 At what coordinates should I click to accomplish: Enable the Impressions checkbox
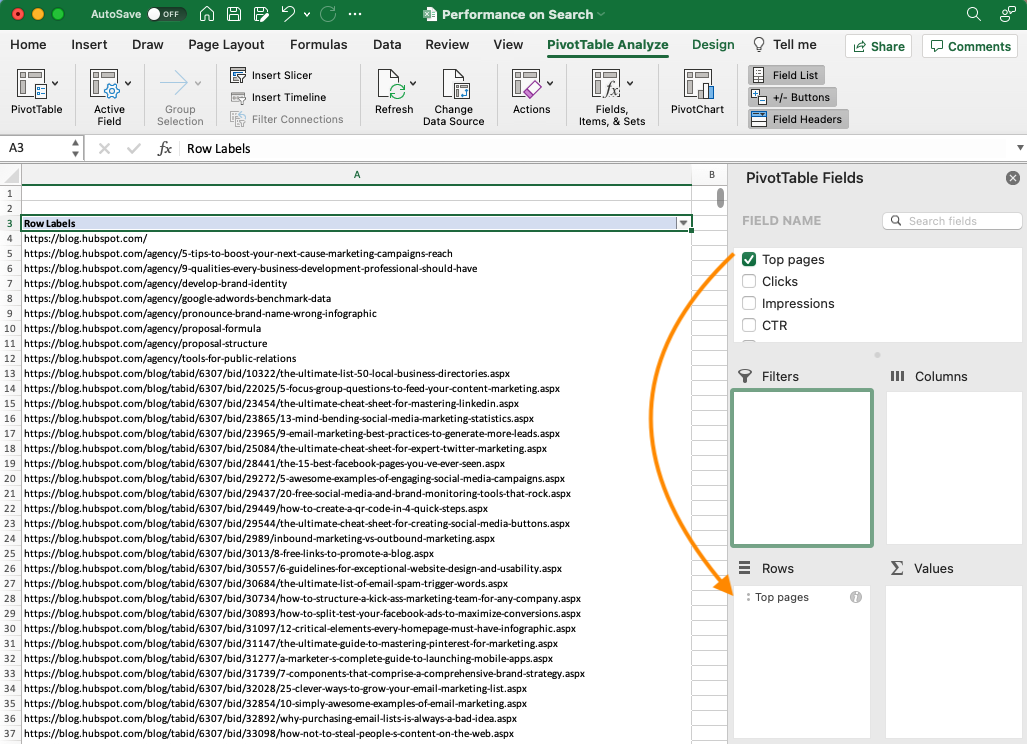(748, 303)
